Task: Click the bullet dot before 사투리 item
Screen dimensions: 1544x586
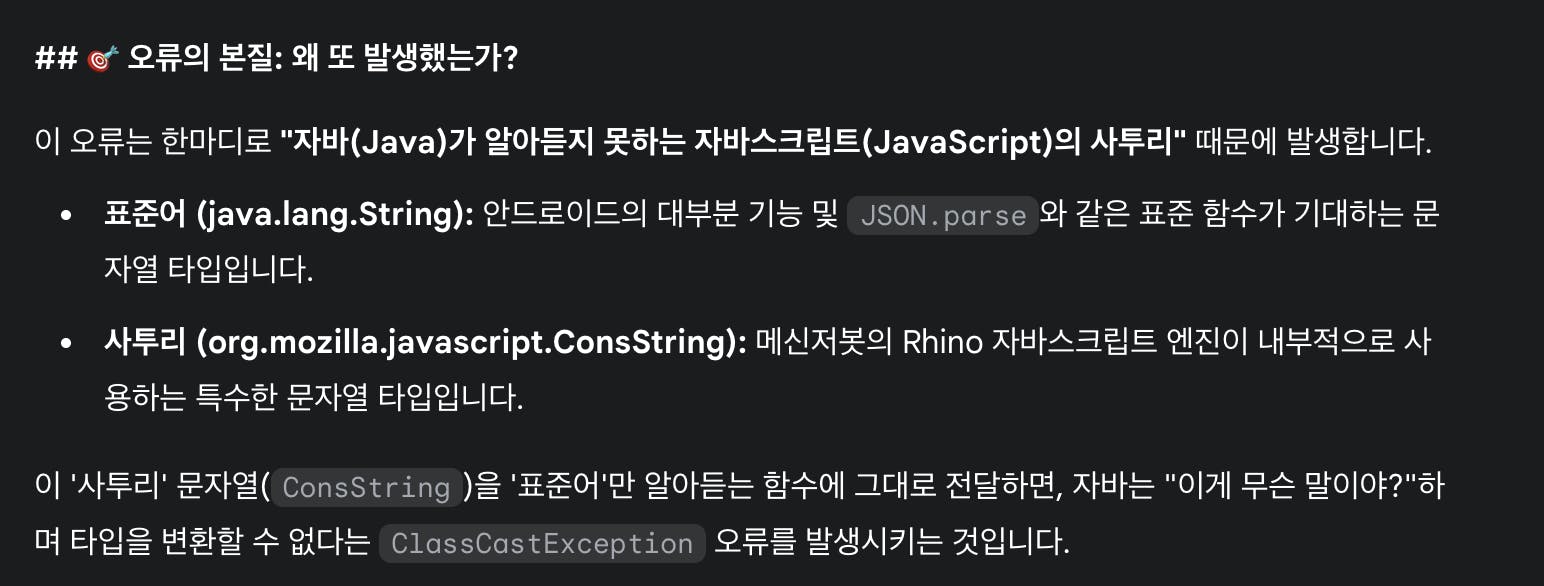Action: 67,343
